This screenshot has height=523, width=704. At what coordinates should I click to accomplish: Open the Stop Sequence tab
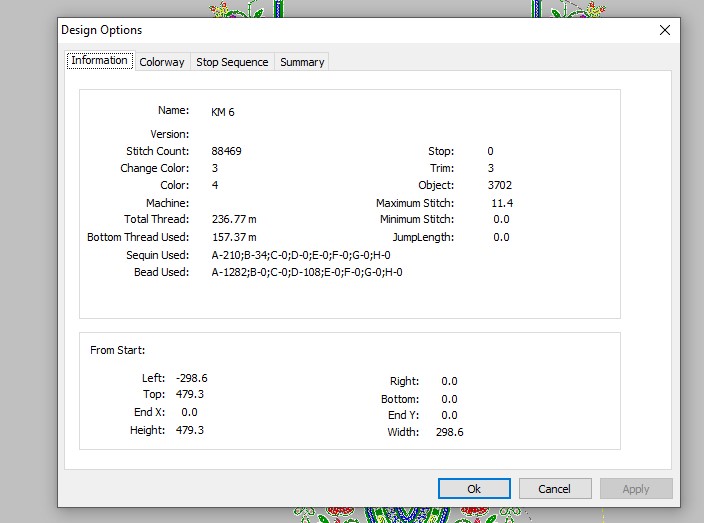(232, 62)
